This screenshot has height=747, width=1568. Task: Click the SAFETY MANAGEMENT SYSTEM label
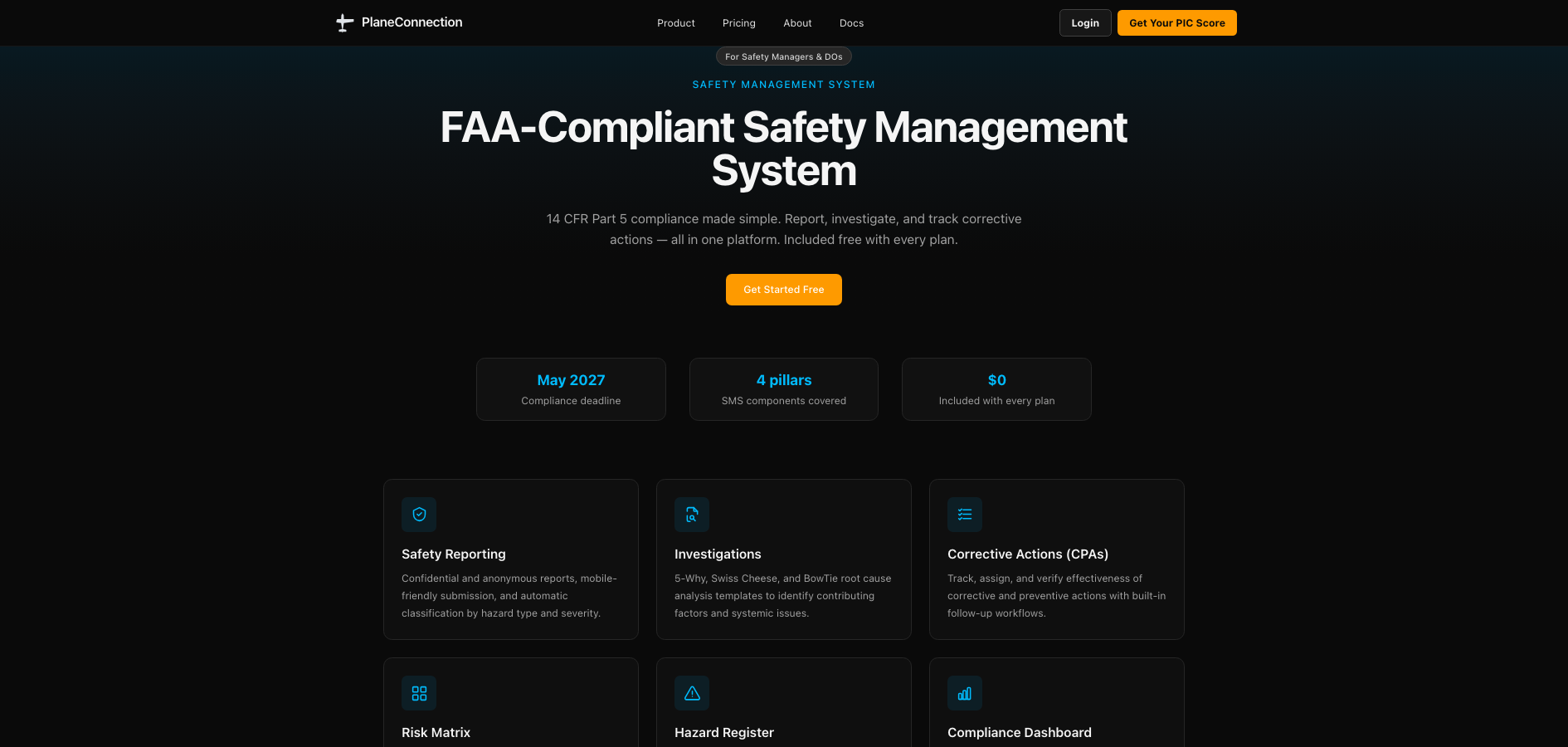784,85
